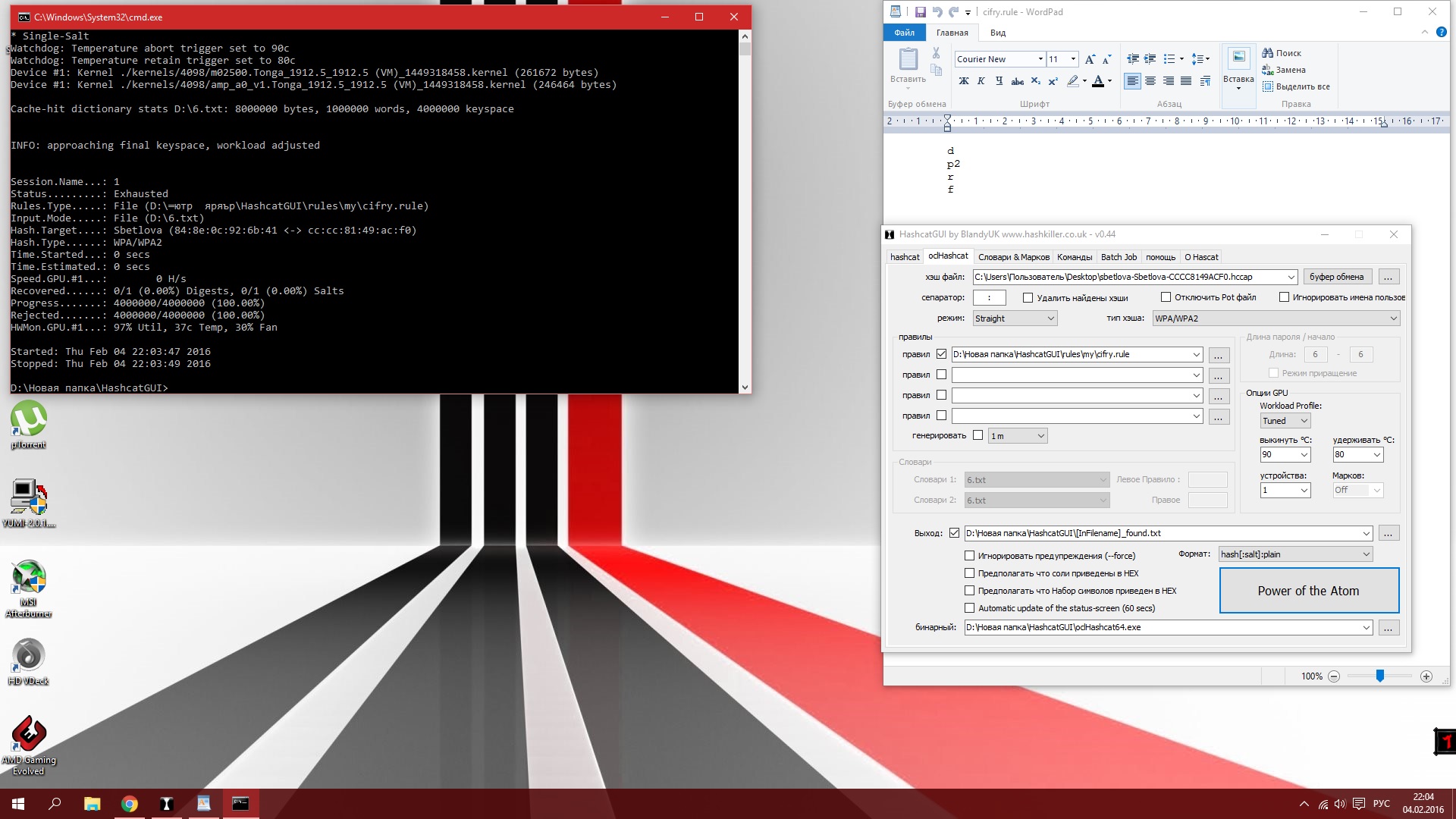Open the Словари и Маркос tab
This screenshot has height=819, width=1456.
[1013, 256]
